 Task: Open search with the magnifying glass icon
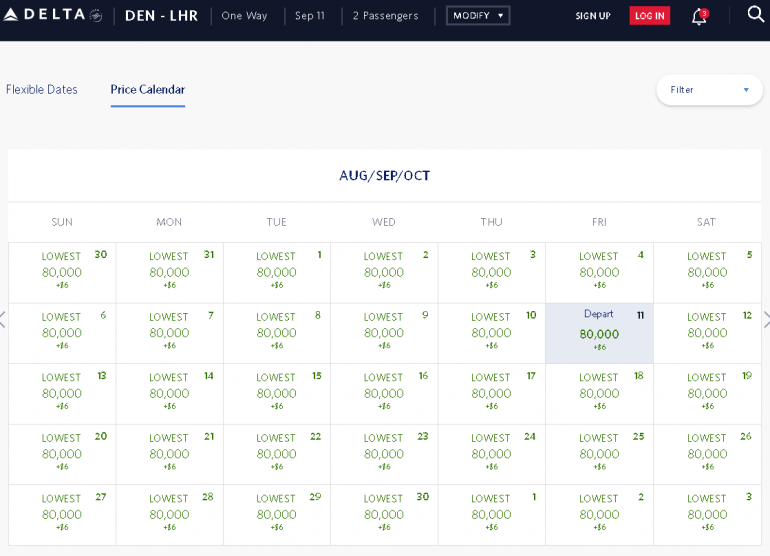755,15
